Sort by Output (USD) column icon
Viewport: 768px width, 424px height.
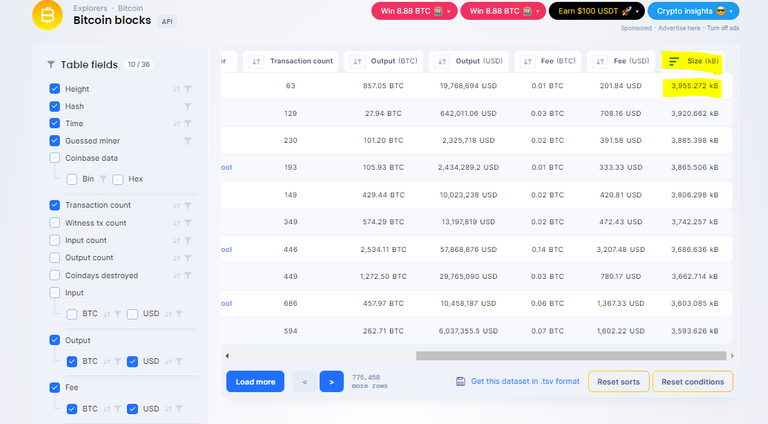pos(442,62)
